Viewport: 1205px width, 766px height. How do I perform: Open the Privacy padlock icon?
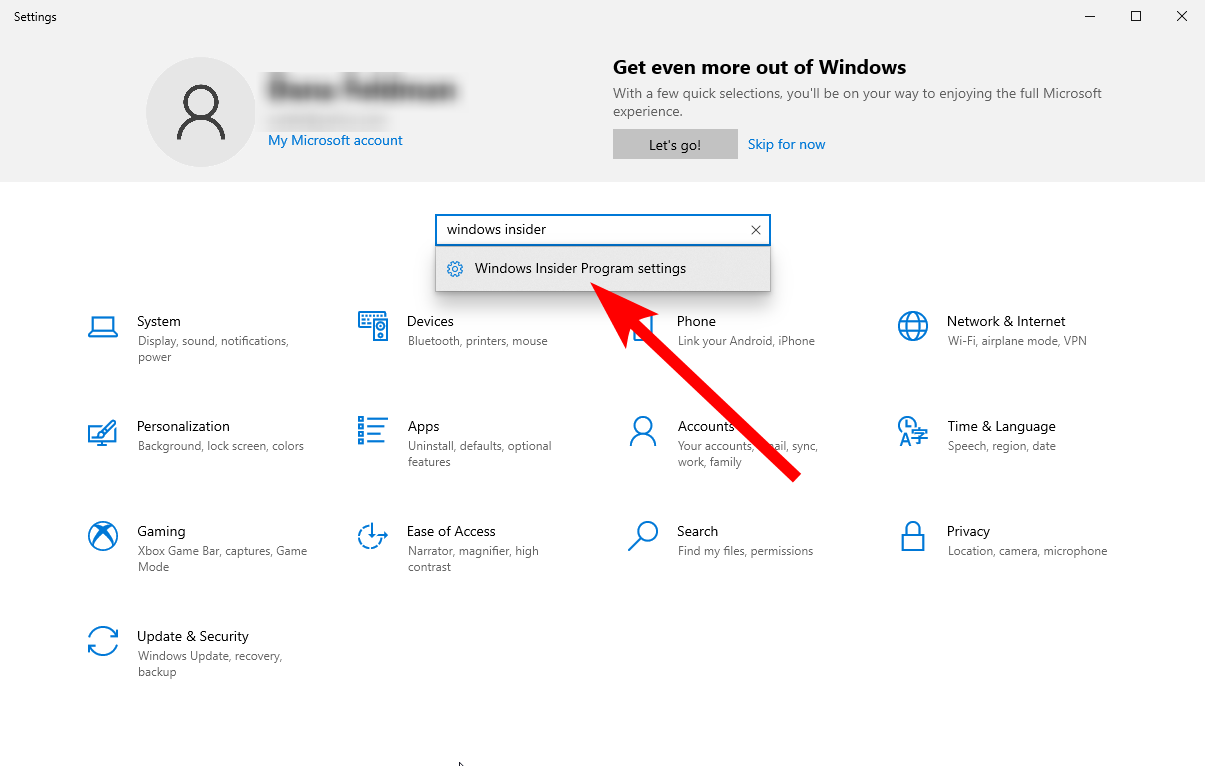tap(912, 536)
